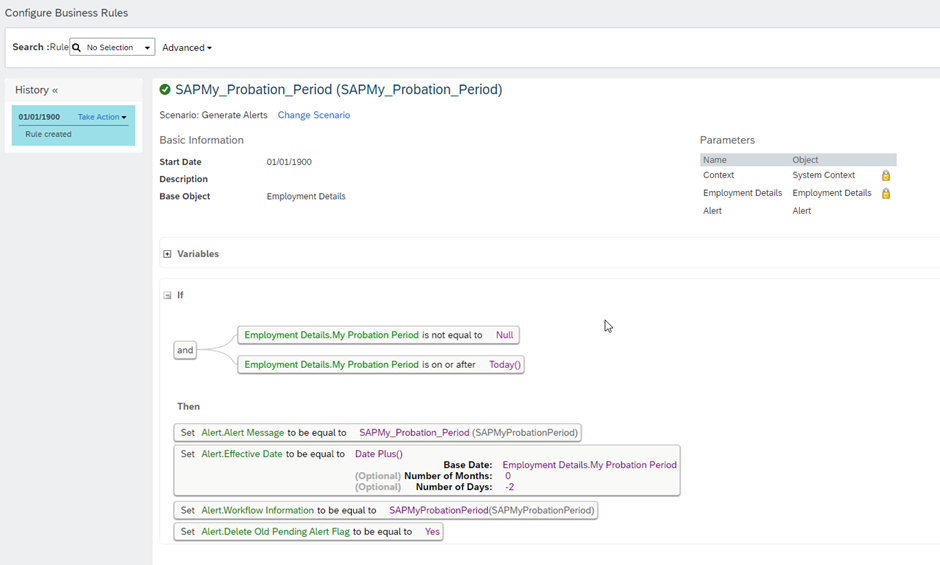The image size is (940, 565).
Task: Click the Change Scenario link
Action: [x=314, y=115]
